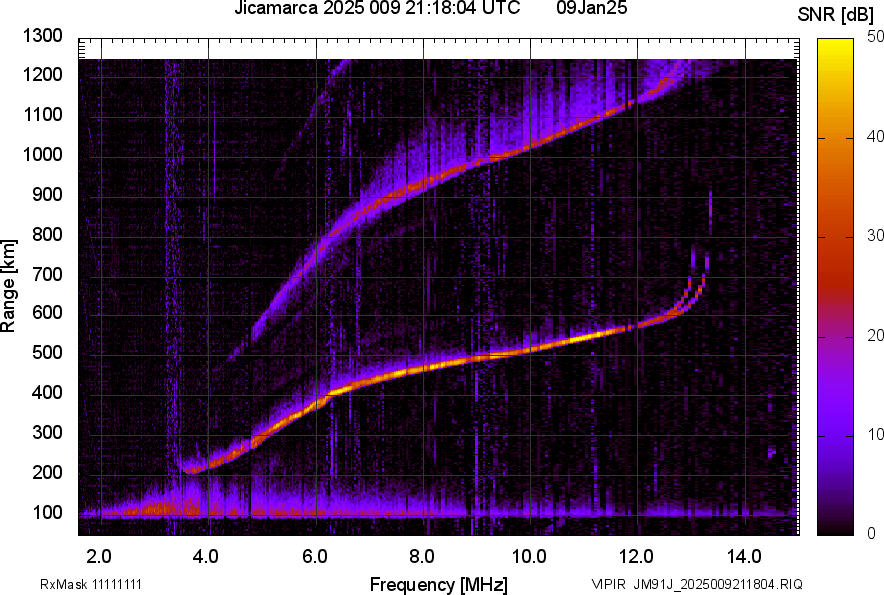Click the VIPIR RIQ file name text
Screen dimensions: 884x595
point(697,584)
